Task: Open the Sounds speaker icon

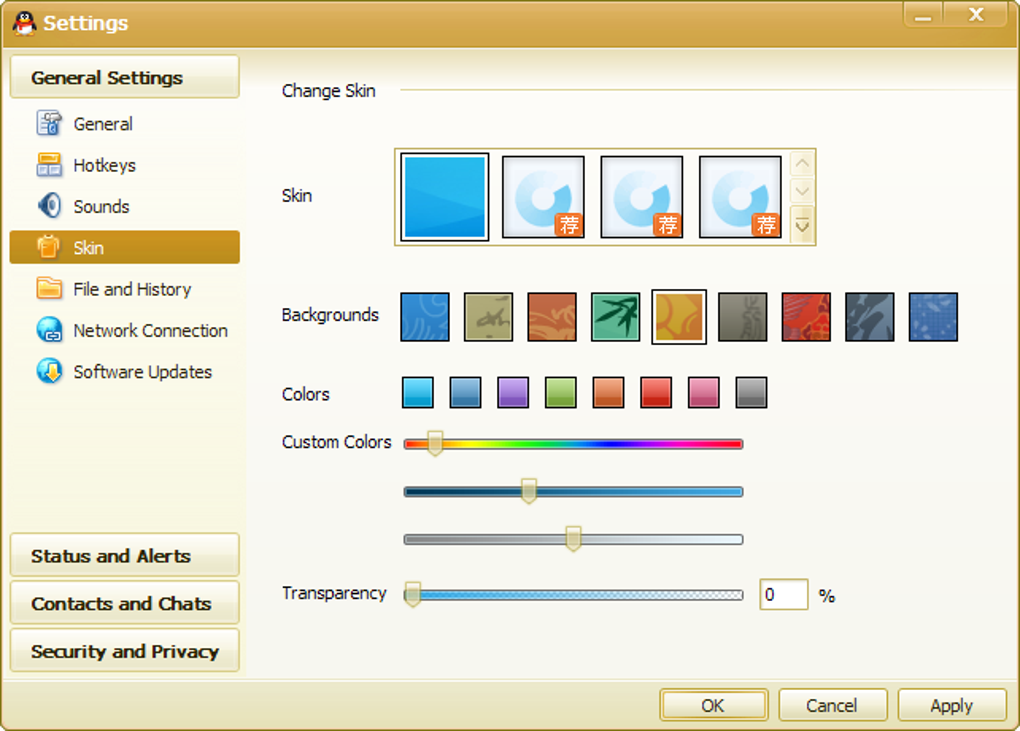Action: 49,206
